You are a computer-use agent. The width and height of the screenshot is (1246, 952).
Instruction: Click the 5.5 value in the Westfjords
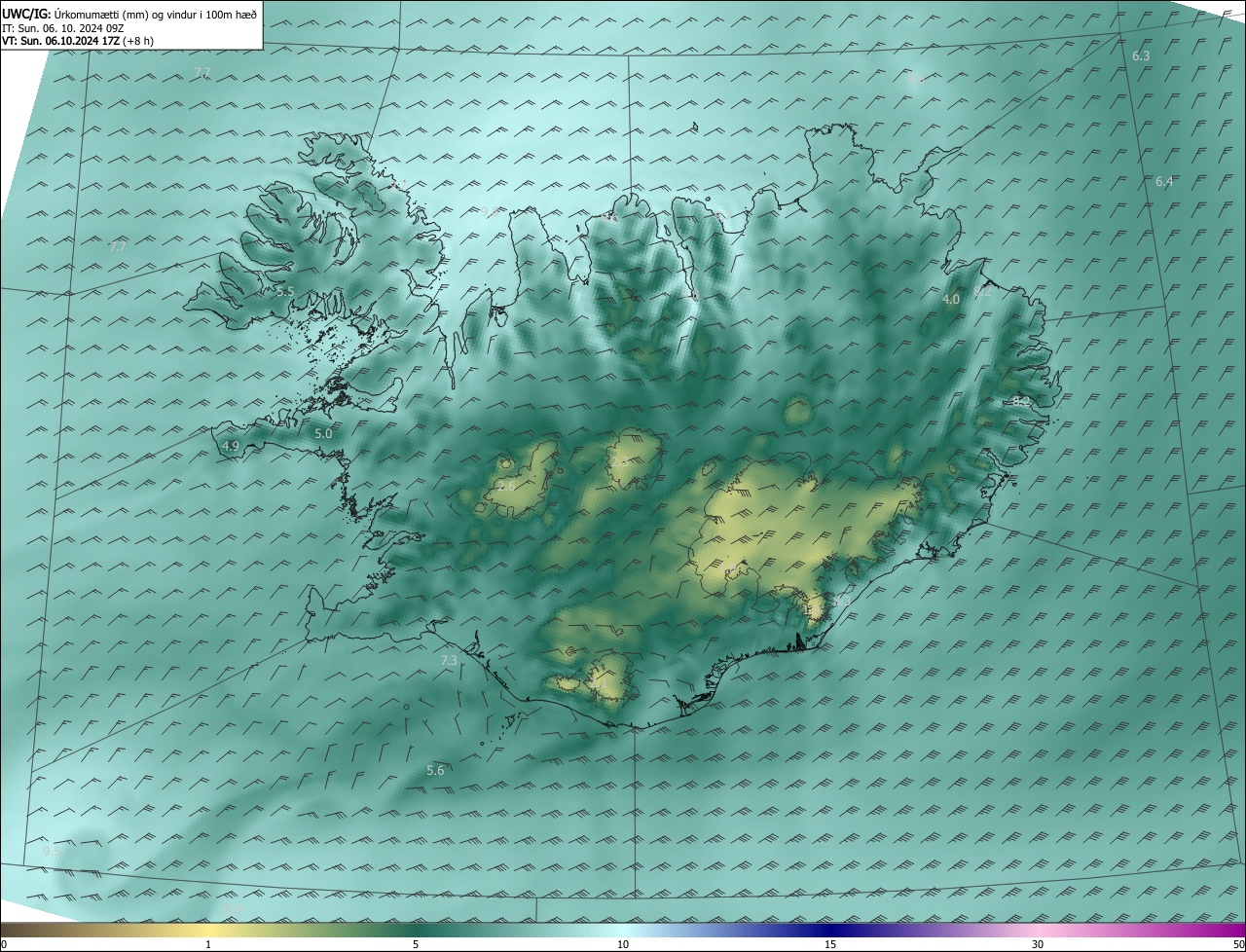[285, 291]
